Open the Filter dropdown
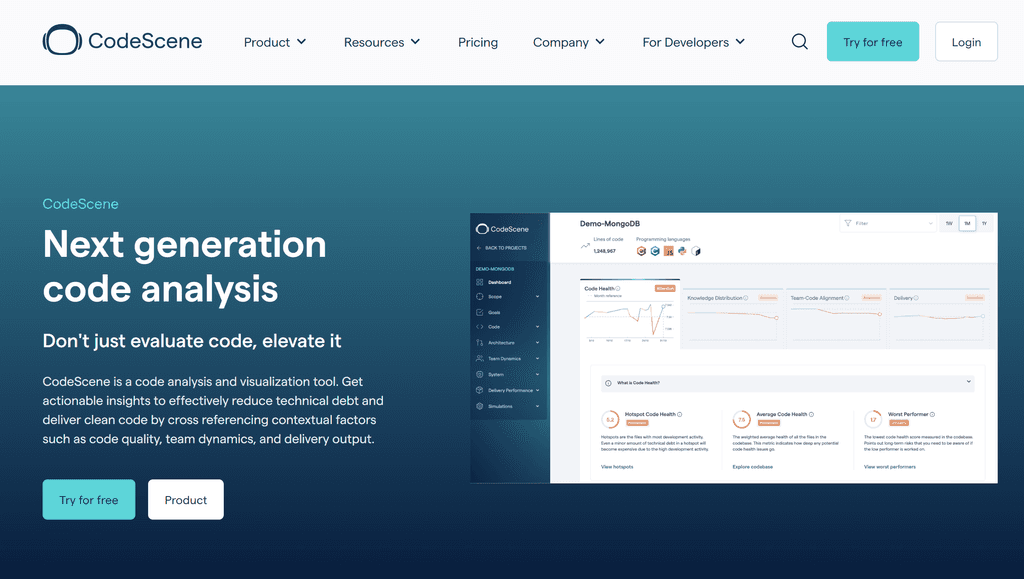 pos(886,223)
